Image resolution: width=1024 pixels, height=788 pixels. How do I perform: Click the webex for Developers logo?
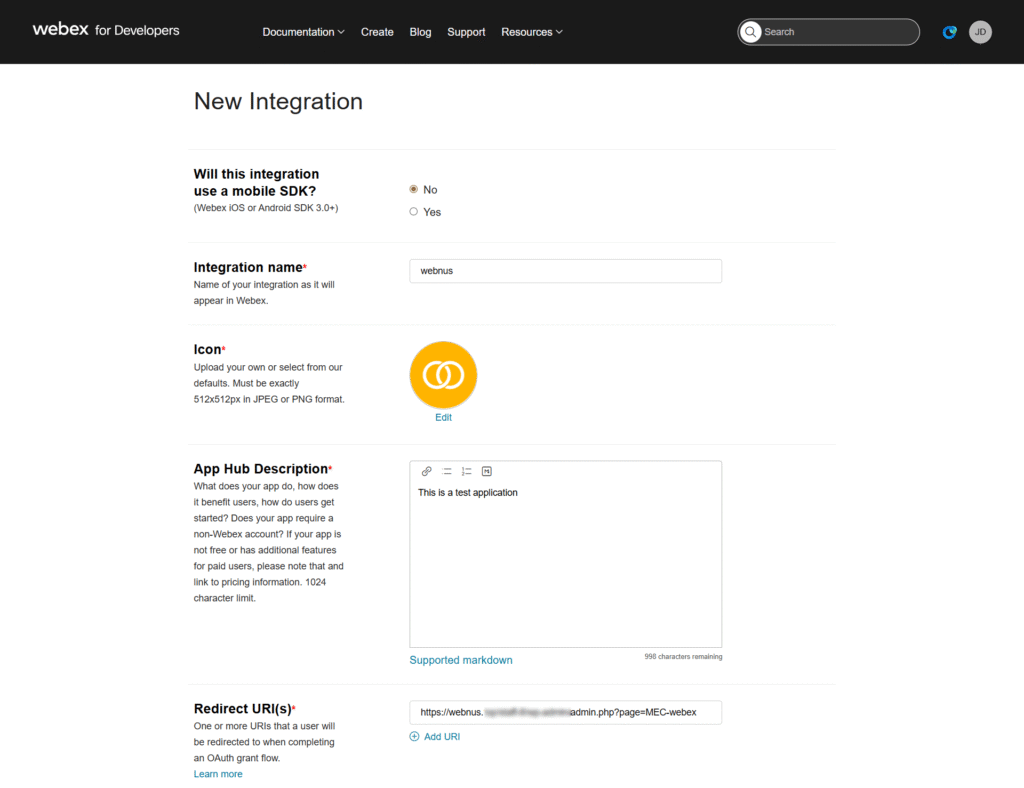pyautogui.click(x=105, y=30)
